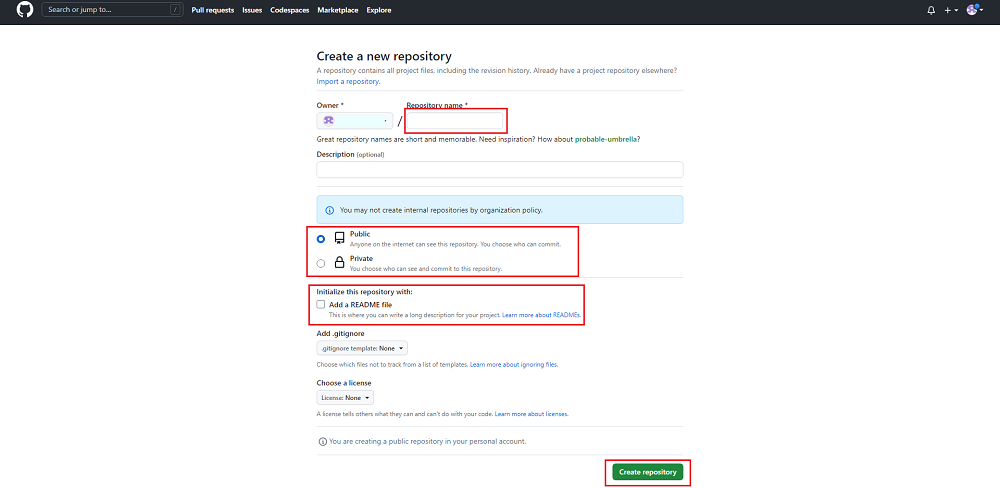Viewport: 1000px width, 488px height.
Task: Focus the Description text field
Action: click(499, 170)
